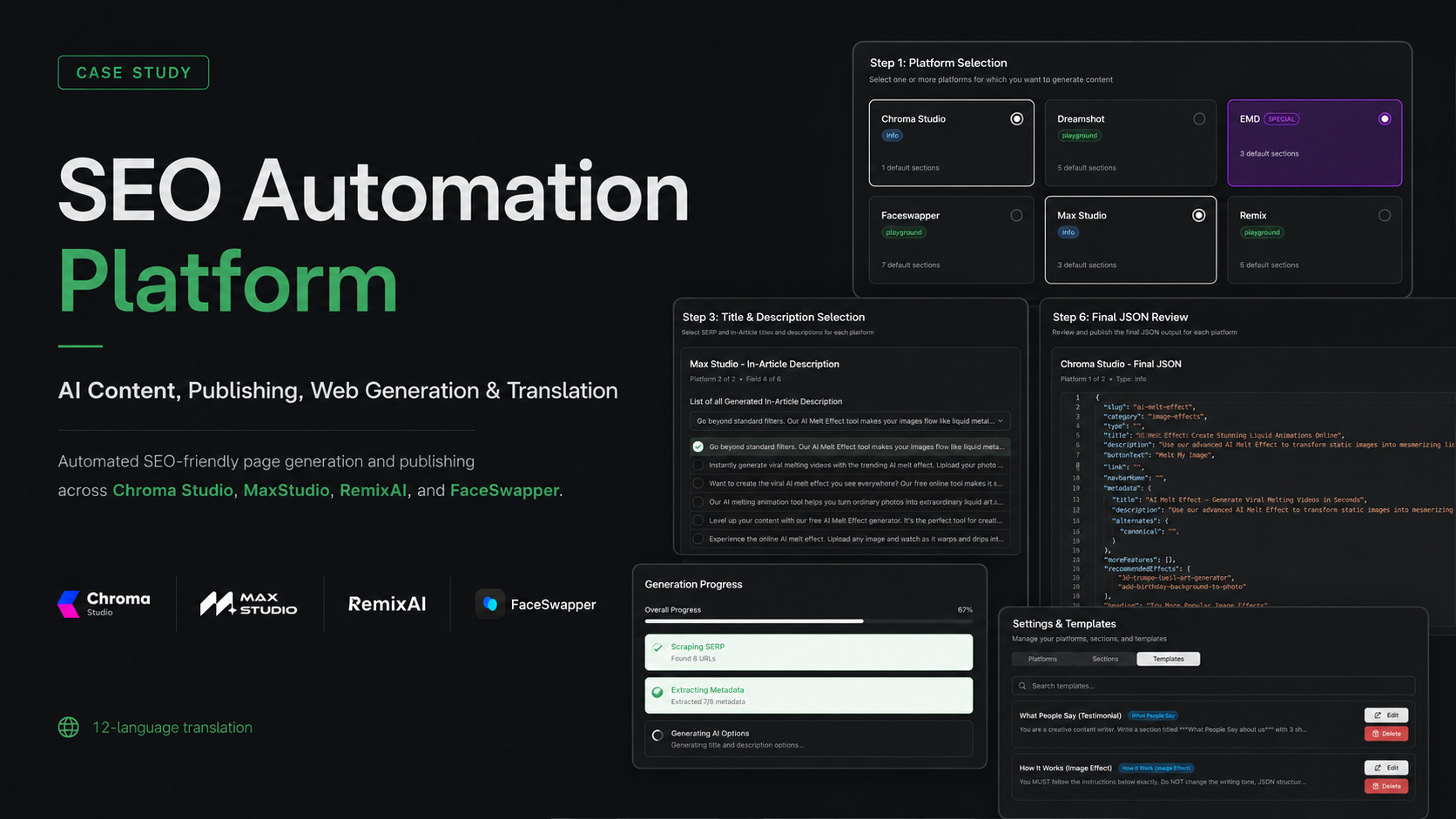Click the playground tag on Dreamshot card

coord(1080,136)
